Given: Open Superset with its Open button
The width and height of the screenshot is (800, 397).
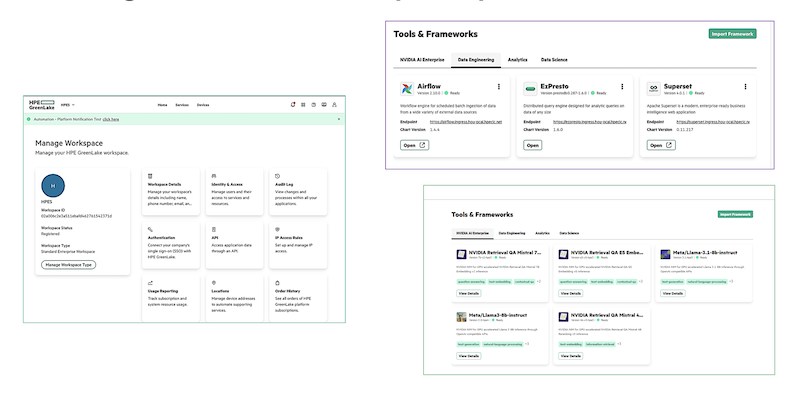Looking at the screenshot, I should tap(661, 145).
